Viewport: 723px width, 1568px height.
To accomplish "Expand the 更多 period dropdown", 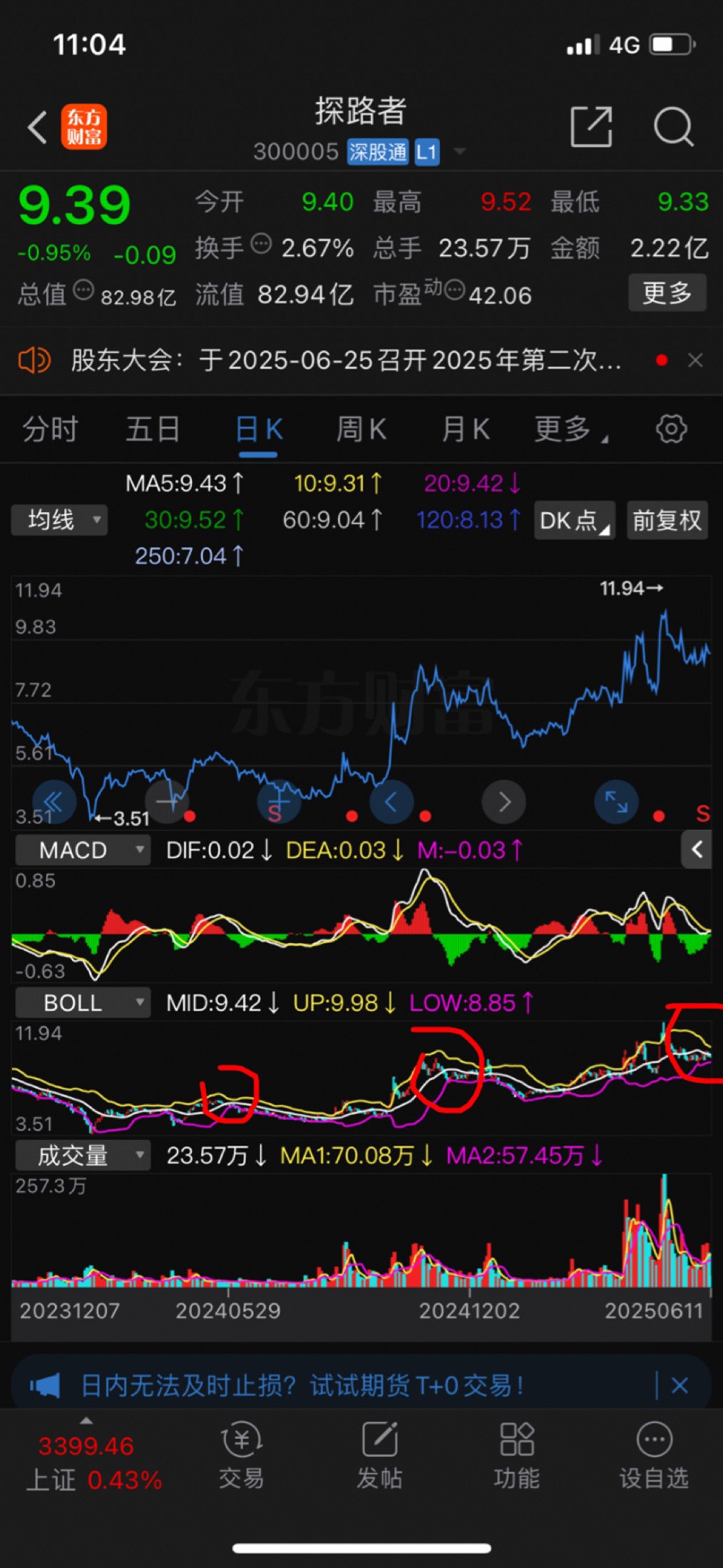I will [x=570, y=429].
